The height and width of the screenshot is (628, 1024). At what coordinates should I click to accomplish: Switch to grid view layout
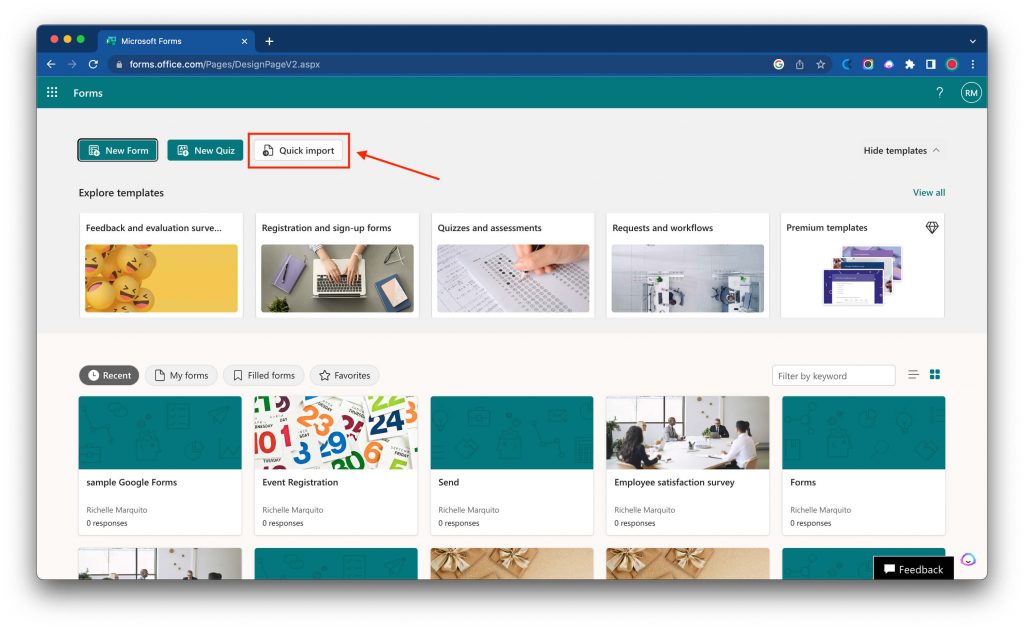[x=934, y=374]
